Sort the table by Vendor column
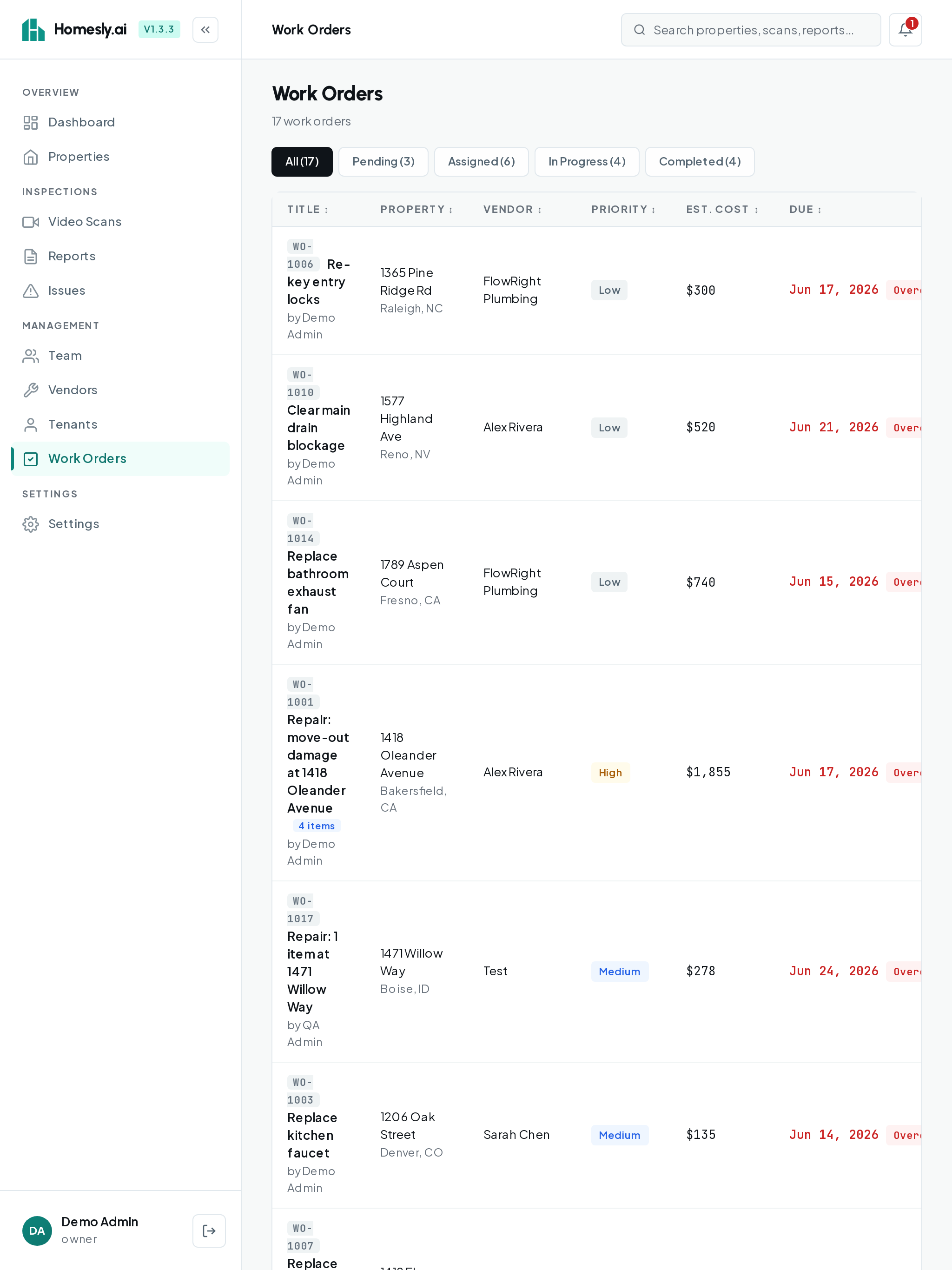 (x=512, y=210)
